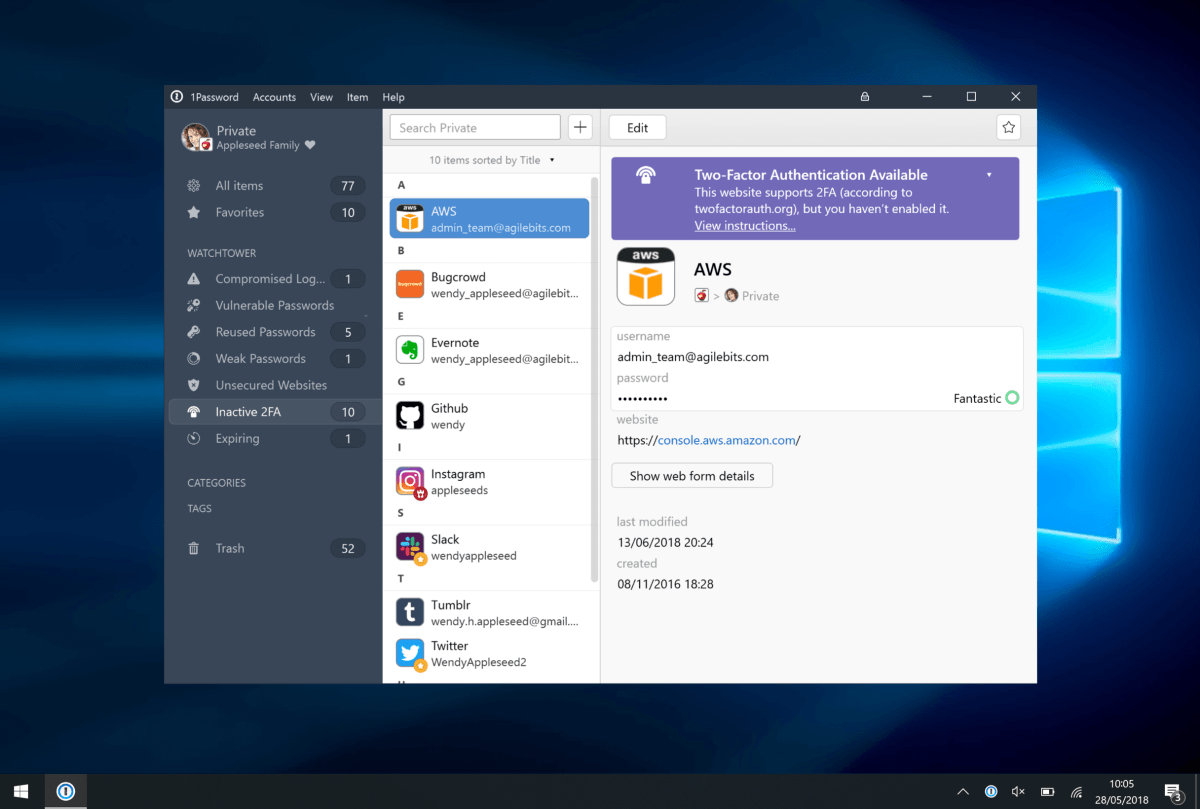The image size is (1200, 809).
Task: Collapse the Two-Factor Authentication banner arrow
Action: pyautogui.click(x=989, y=175)
